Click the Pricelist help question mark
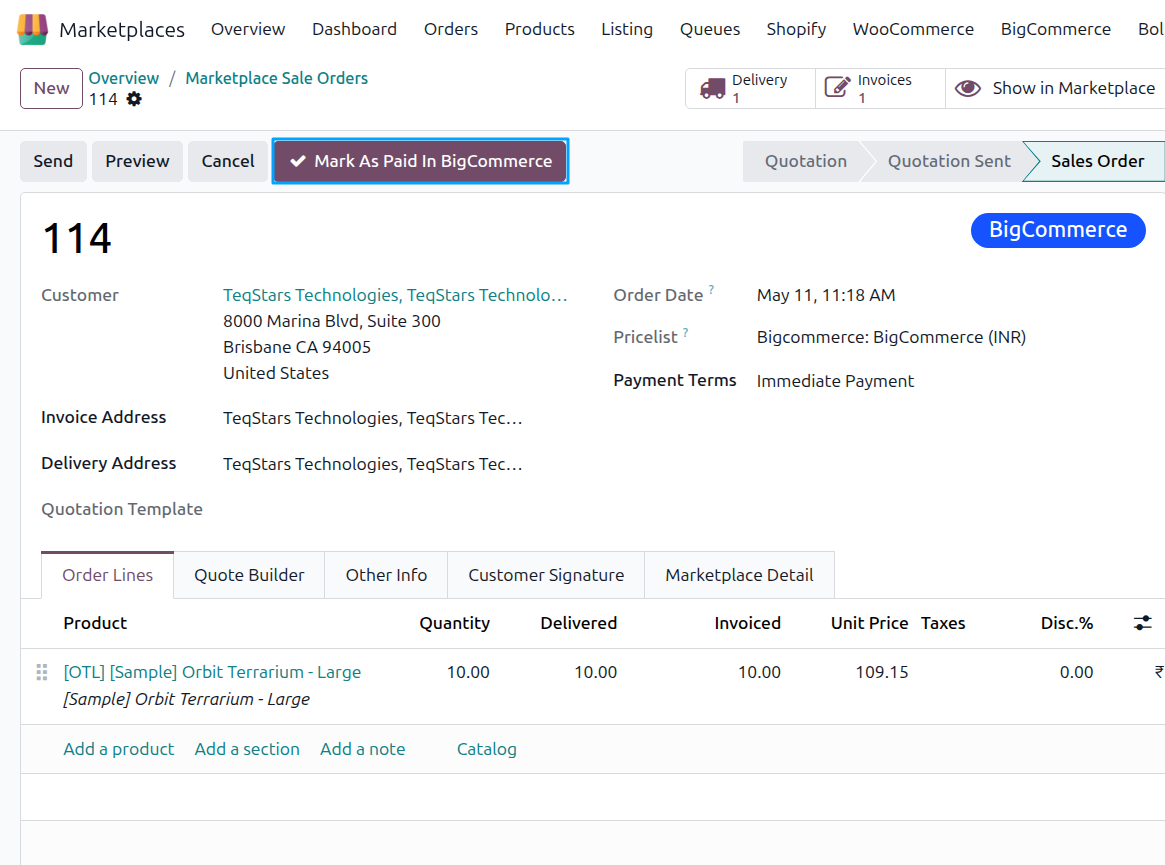1165x865 pixels. (x=685, y=332)
